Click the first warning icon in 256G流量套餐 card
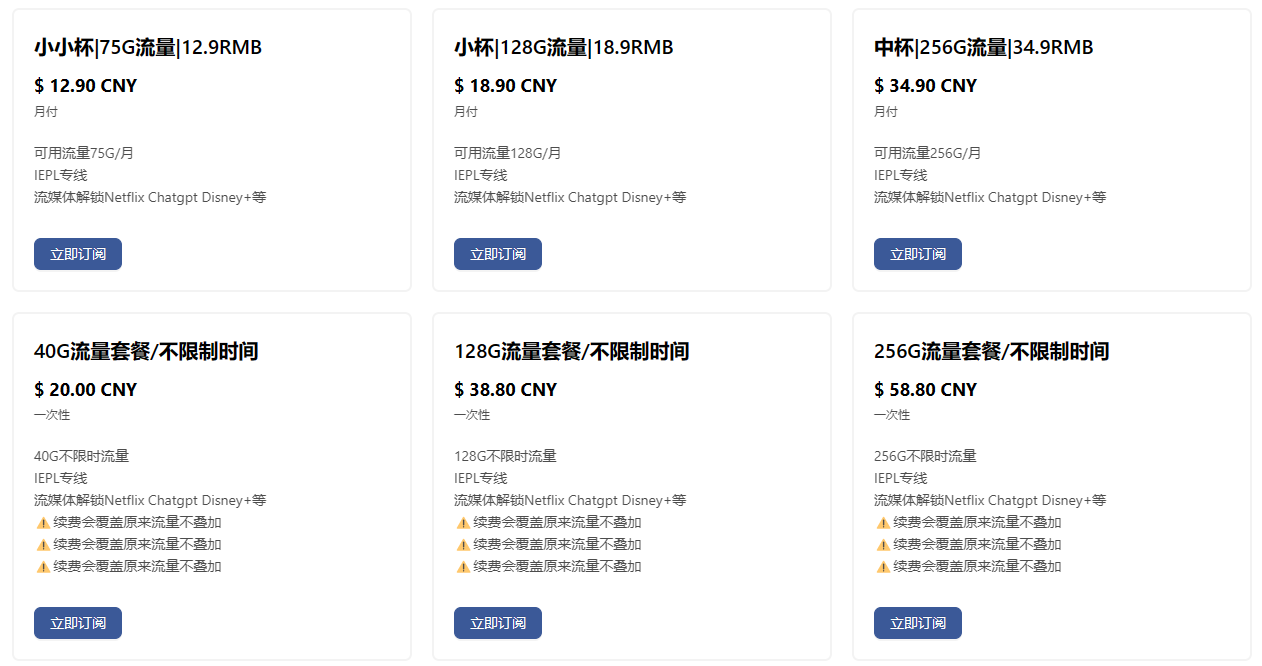The image size is (1262, 666). coord(883,522)
